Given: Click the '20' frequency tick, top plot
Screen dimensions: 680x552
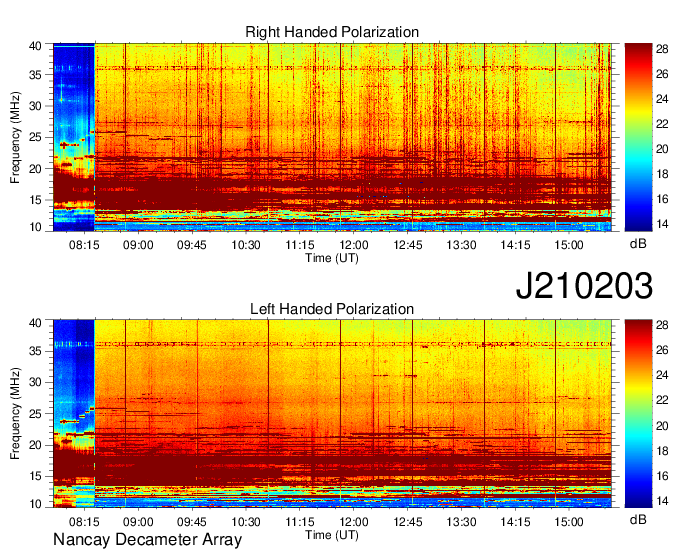Looking at the screenshot, I should [36, 169].
